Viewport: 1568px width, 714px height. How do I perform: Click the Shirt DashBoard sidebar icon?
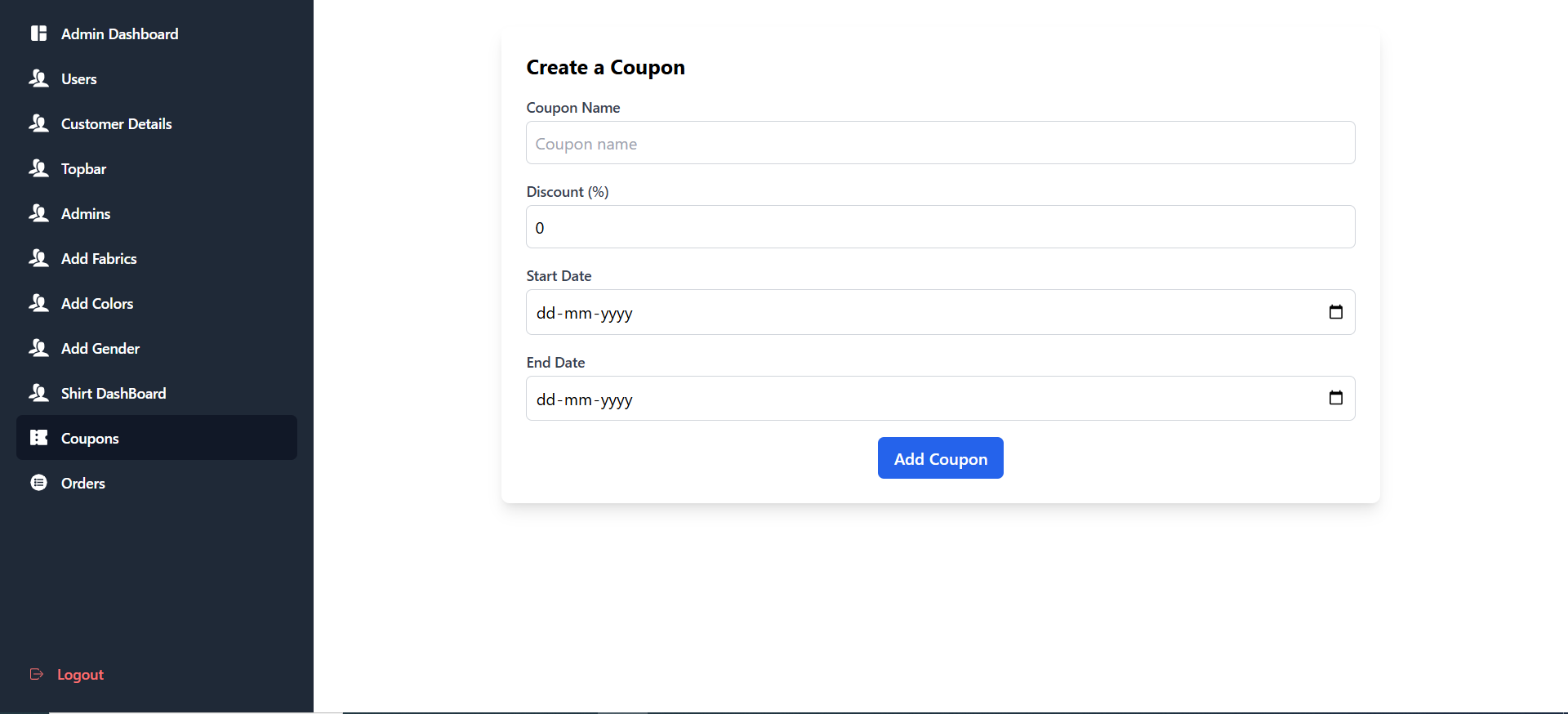[38, 393]
